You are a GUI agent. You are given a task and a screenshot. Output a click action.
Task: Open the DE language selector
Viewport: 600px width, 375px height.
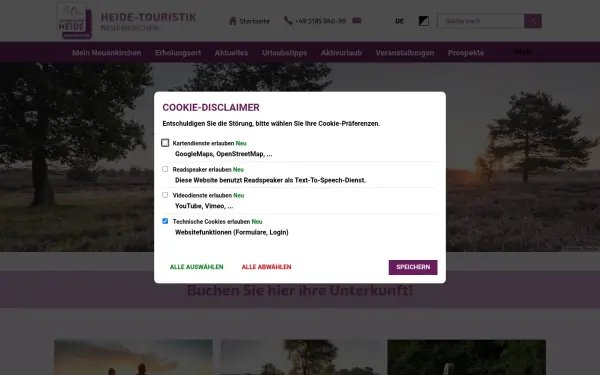click(399, 21)
